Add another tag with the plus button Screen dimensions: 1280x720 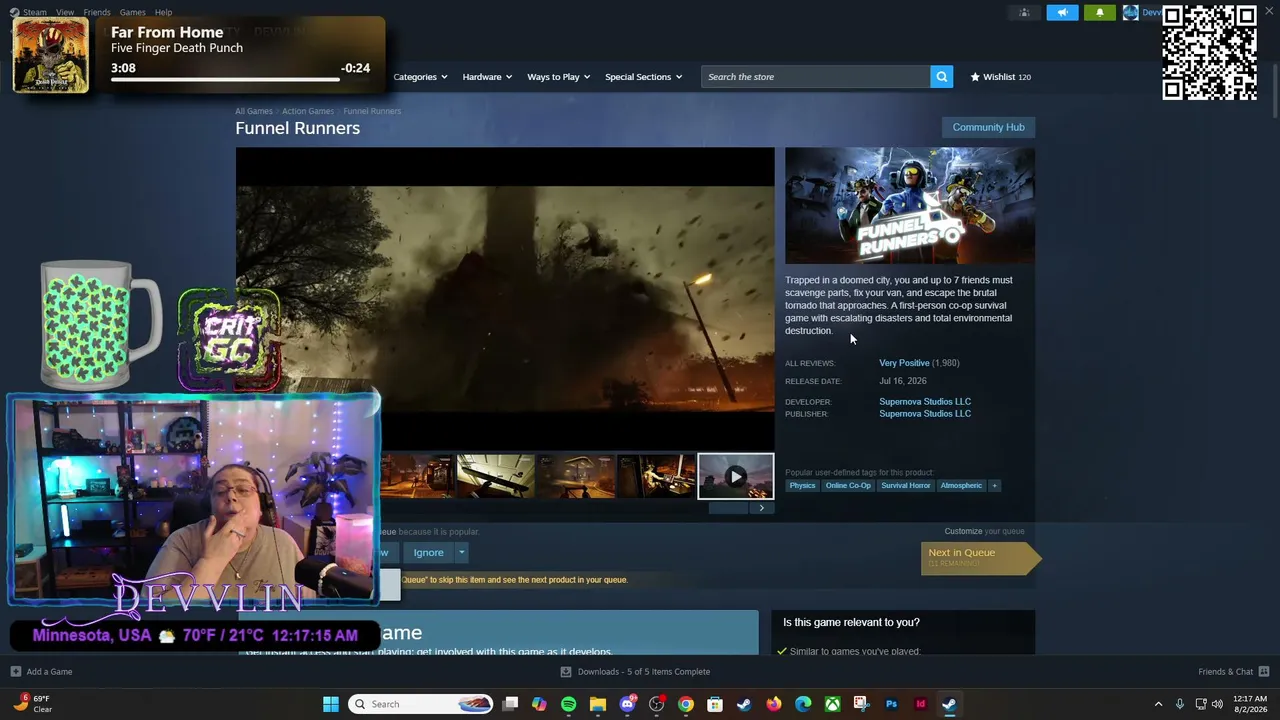pyautogui.click(x=994, y=485)
